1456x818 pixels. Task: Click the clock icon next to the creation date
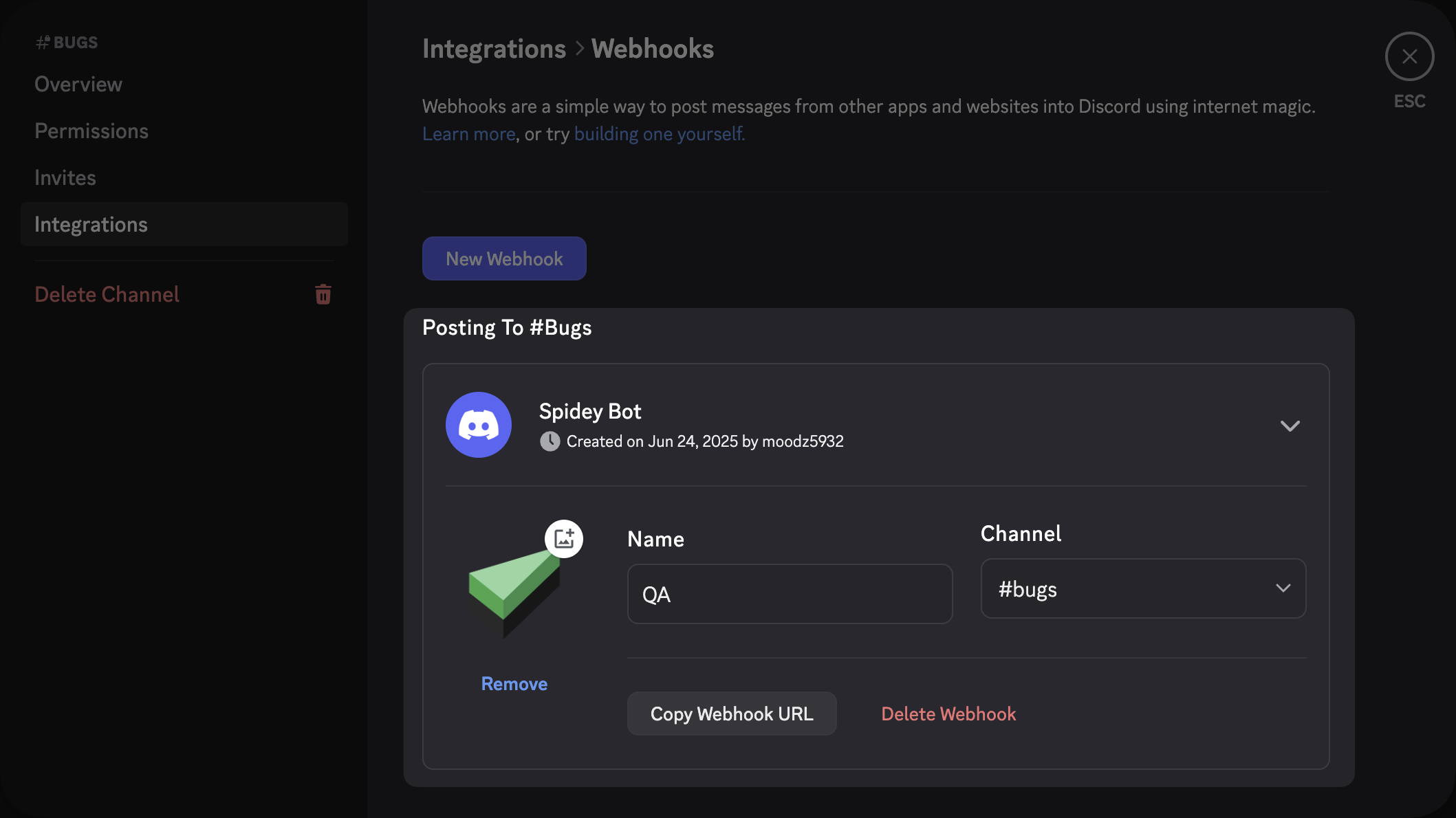click(550, 441)
